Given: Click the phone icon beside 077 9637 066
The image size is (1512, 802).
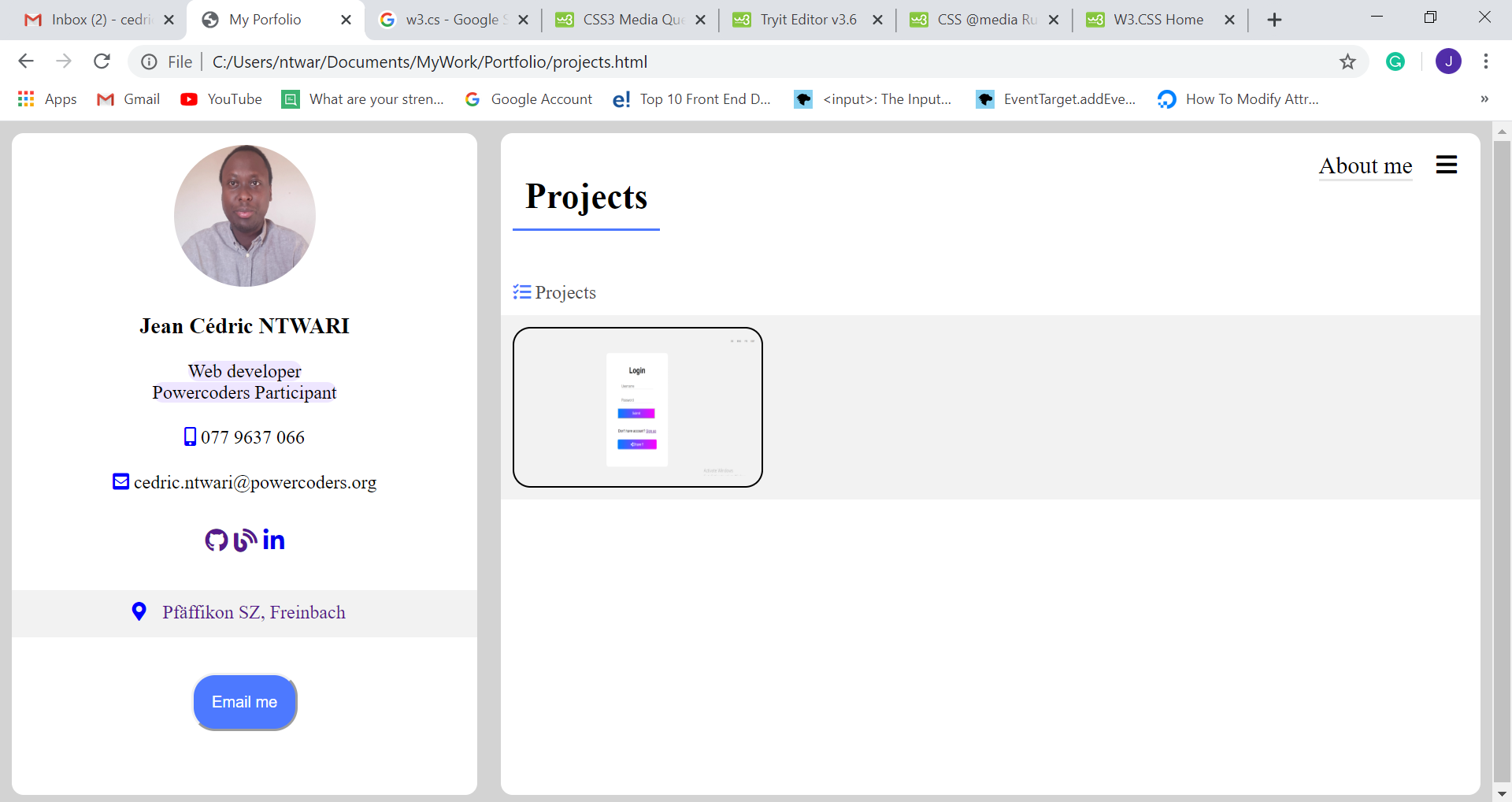Looking at the screenshot, I should point(190,437).
